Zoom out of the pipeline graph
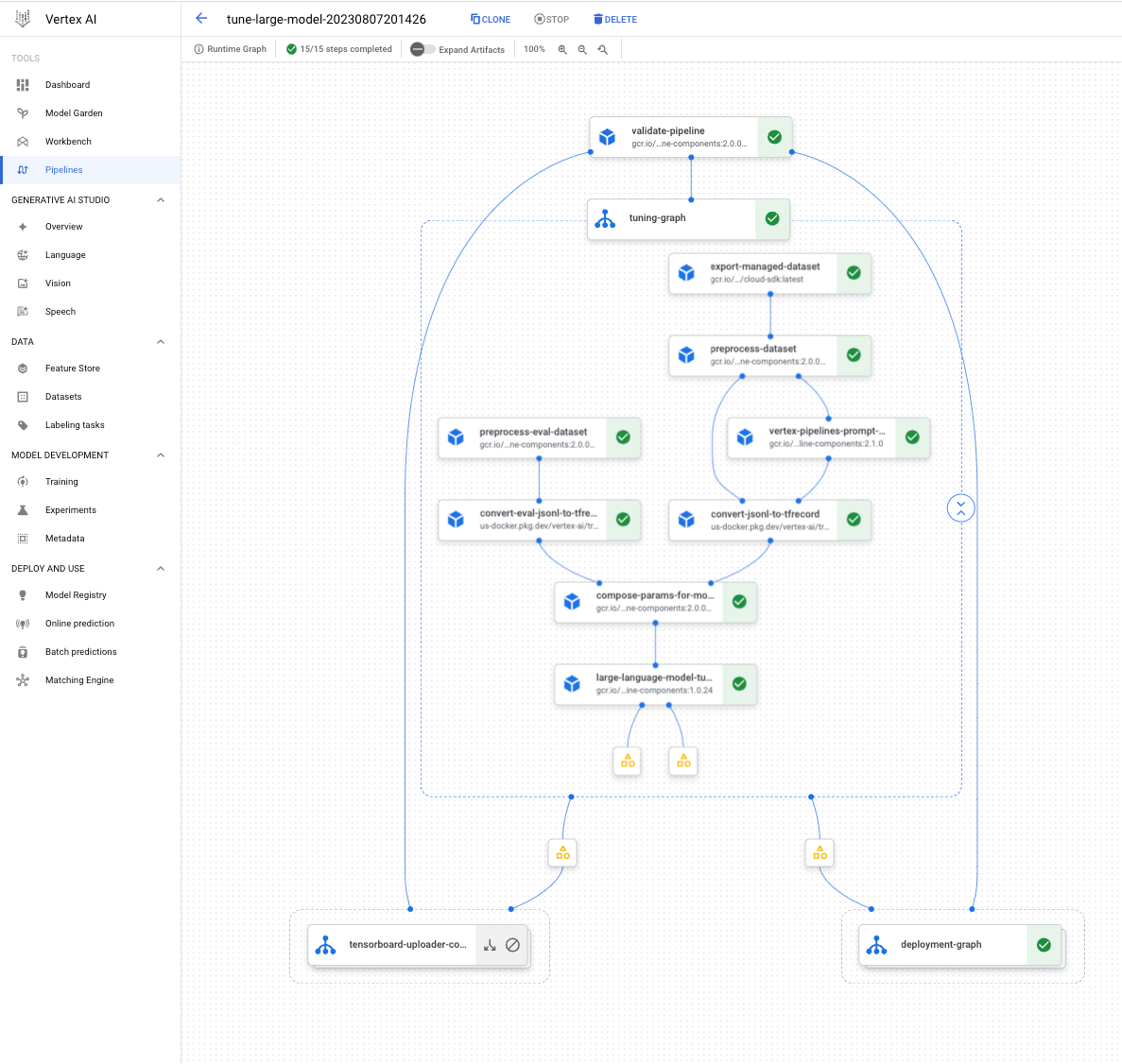The height and width of the screenshot is (1064, 1122). click(582, 49)
